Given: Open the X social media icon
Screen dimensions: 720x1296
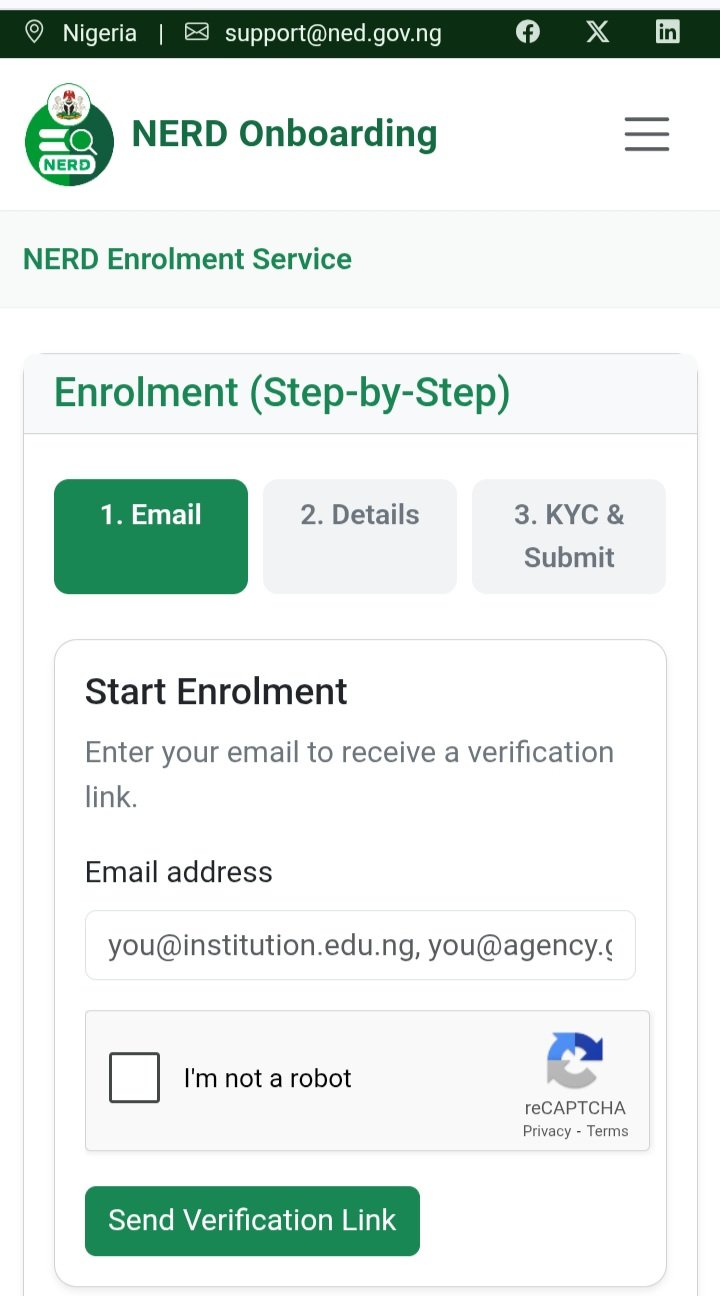Looking at the screenshot, I should coord(597,32).
